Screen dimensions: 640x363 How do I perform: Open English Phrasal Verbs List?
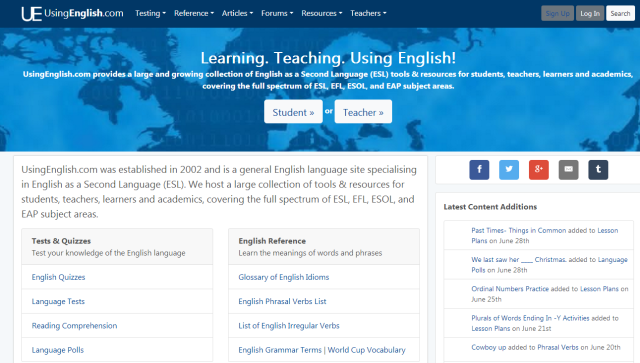coord(282,301)
